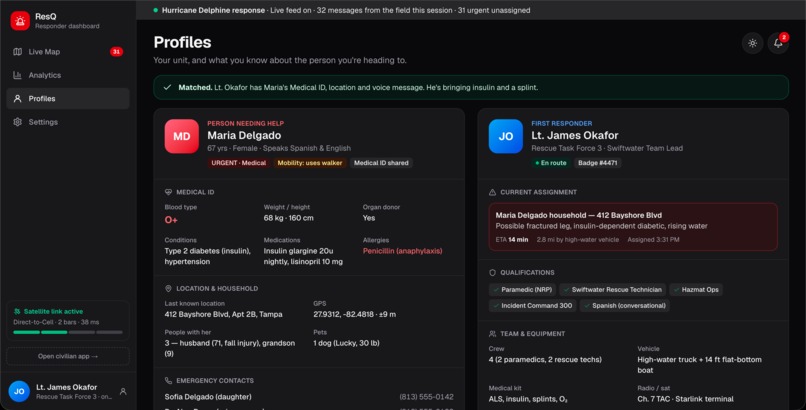Click the Spanish (conversational) chip

point(625,306)
